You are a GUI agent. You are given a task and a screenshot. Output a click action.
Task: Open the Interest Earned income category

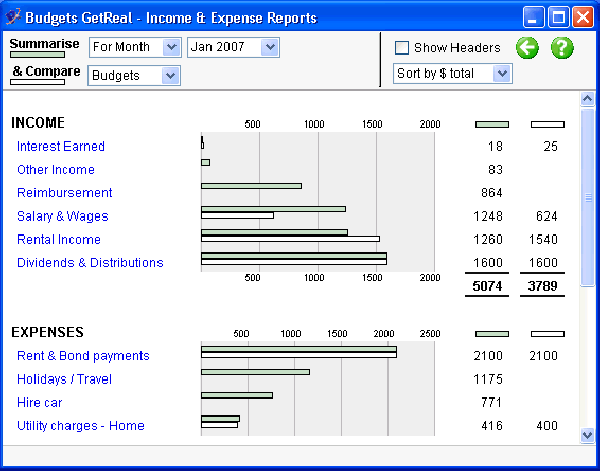(61, 147)
